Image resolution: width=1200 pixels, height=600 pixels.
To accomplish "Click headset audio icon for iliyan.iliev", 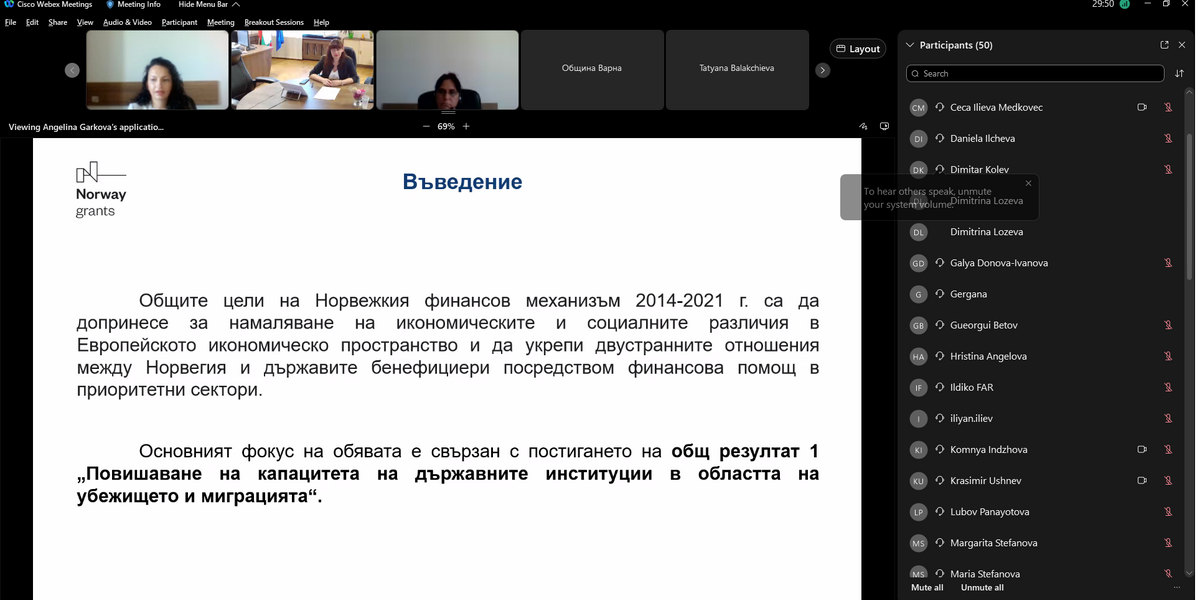I will pyautogui.click(x=940, y=418).
